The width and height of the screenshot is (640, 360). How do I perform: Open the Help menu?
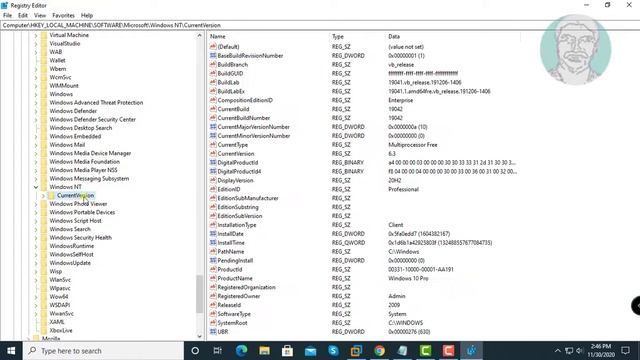(87, 16)
